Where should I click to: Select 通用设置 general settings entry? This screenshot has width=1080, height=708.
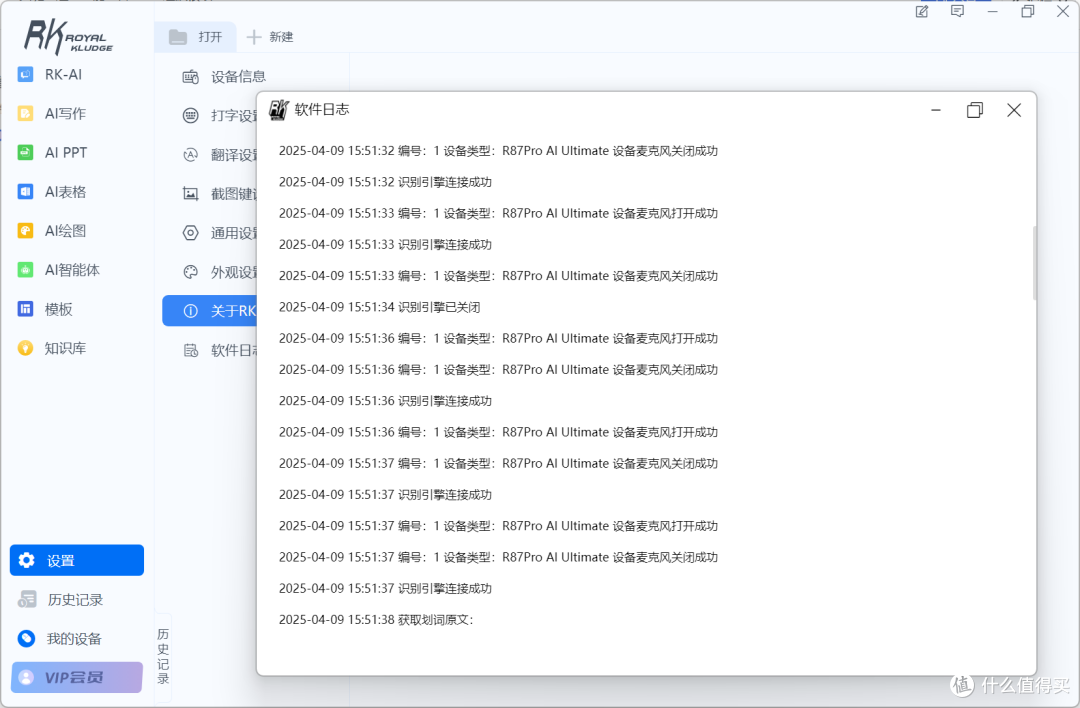click(x=219, y=233)
